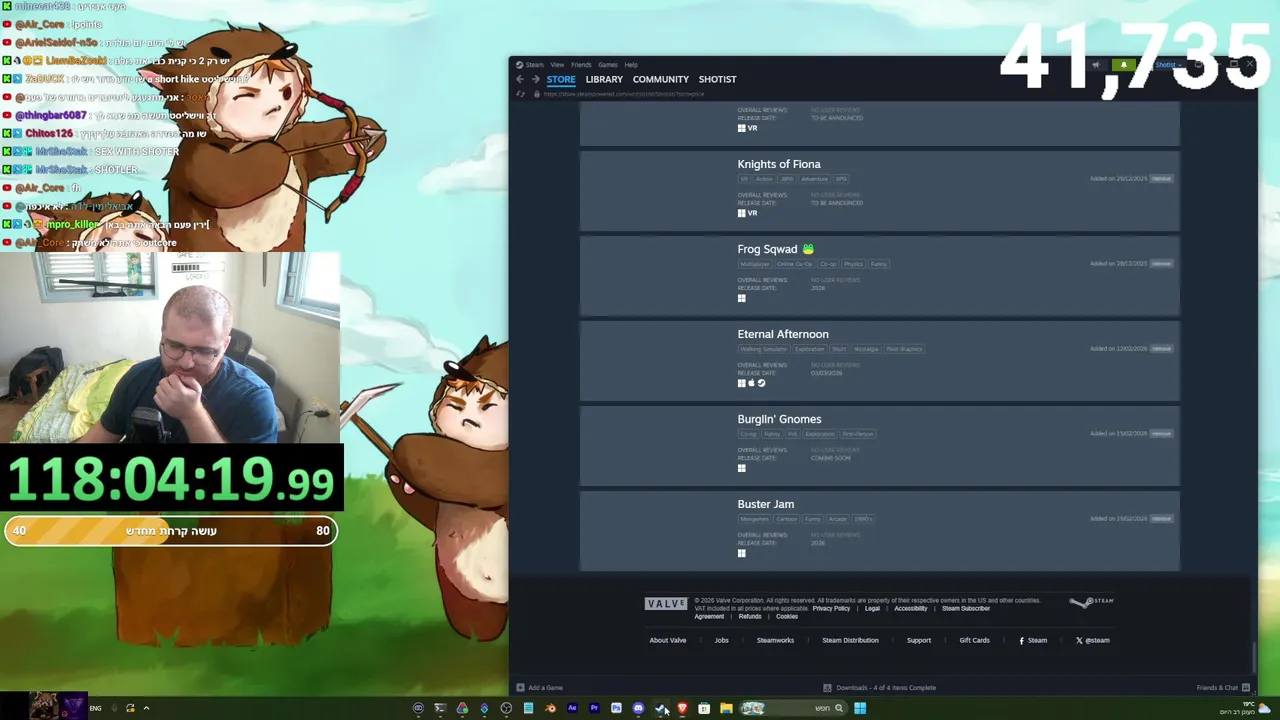This screenshot has width=1280, height=720.
Task: Click the Multiplayer tag on Frog Sqwad
Action: (x=754, y=264)
